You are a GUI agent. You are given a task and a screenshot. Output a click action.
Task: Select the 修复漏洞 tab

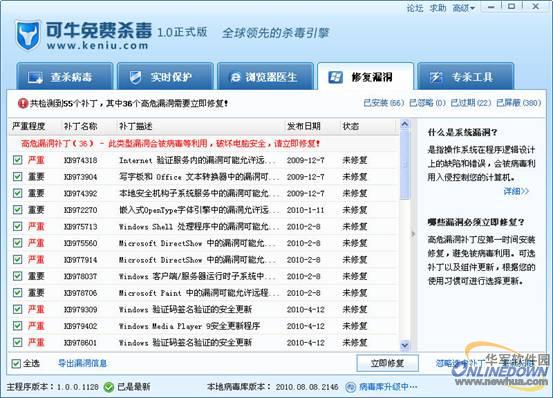(365, 76)
